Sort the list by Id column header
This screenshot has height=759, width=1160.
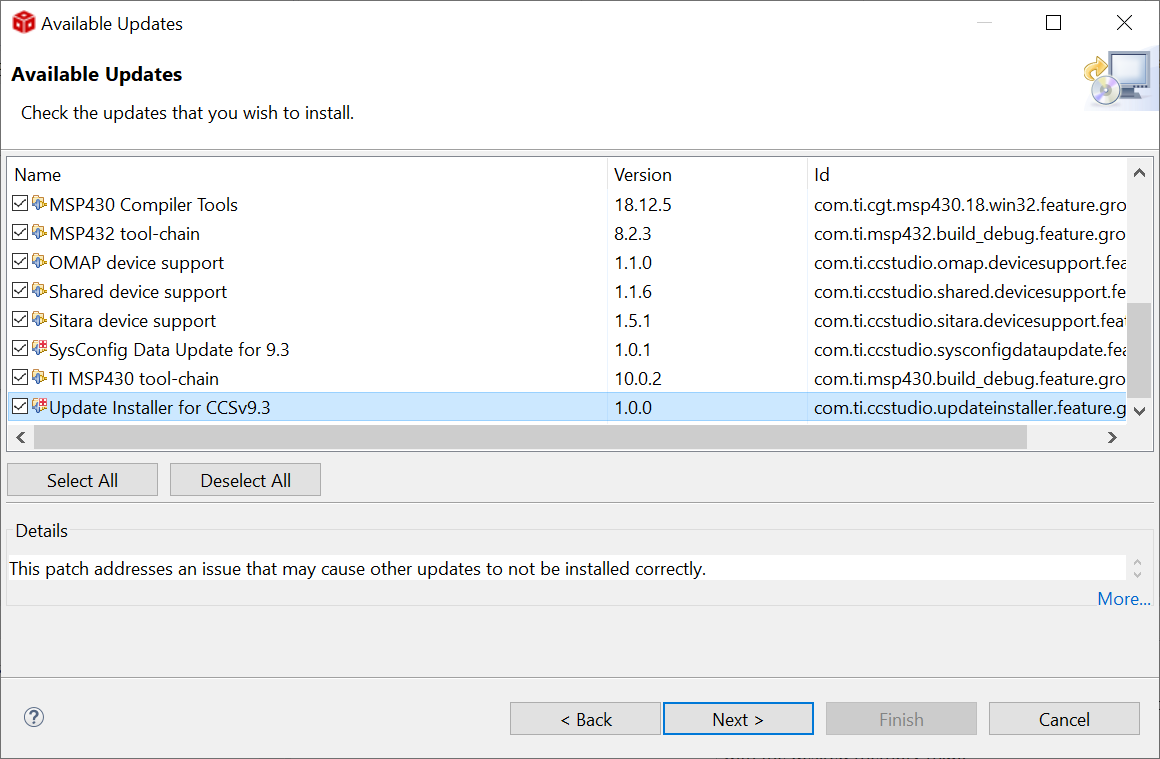[966, 175]
